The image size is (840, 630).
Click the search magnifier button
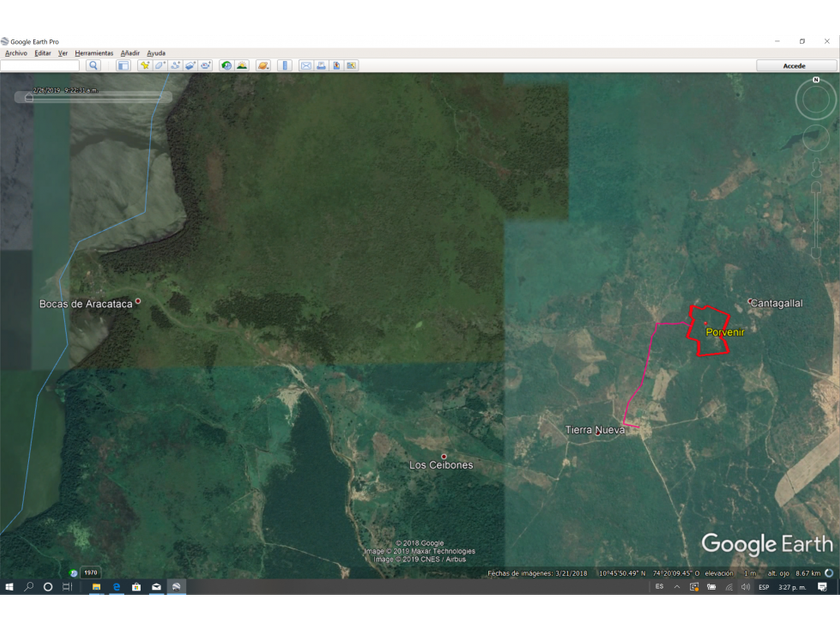93,65
